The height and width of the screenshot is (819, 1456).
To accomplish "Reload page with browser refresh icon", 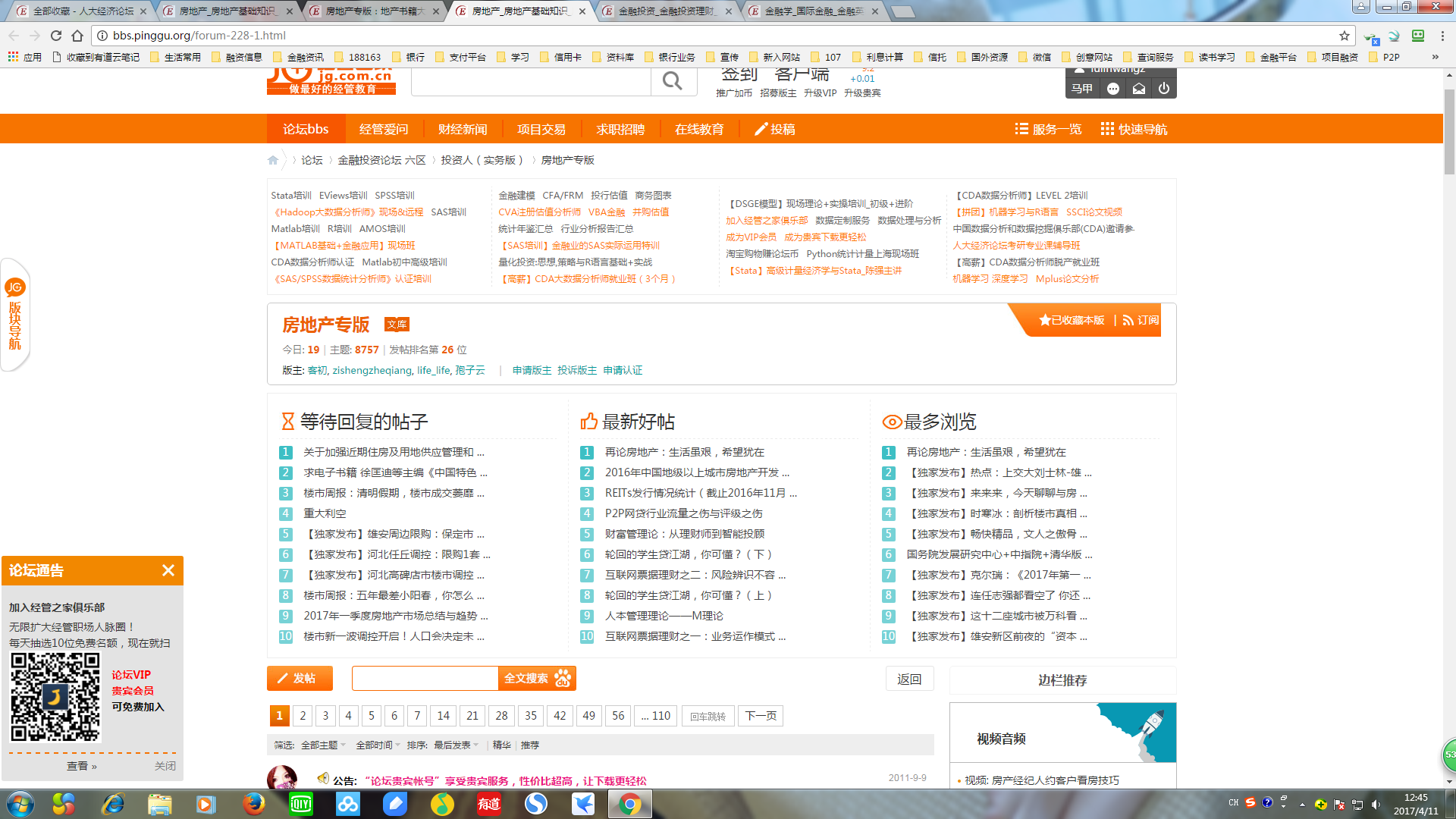I will (56, 36).
